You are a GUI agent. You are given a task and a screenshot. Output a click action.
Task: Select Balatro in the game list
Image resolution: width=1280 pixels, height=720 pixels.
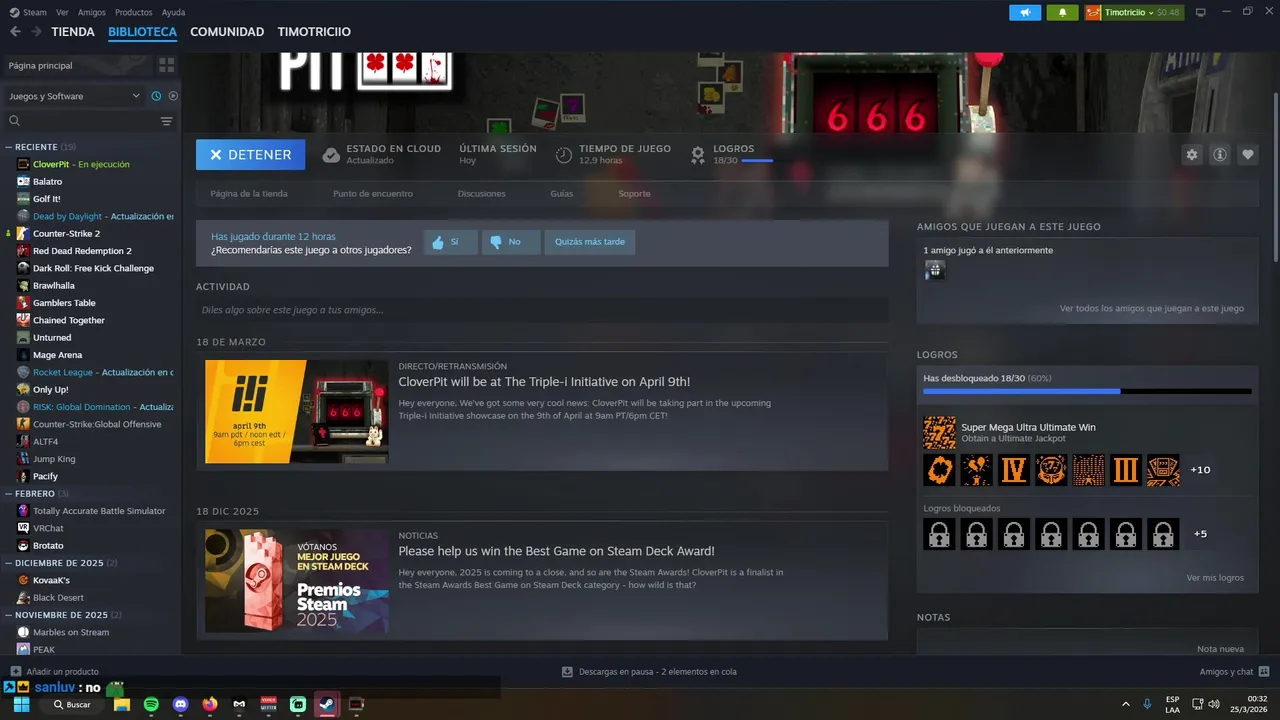[x=47, y=181]
